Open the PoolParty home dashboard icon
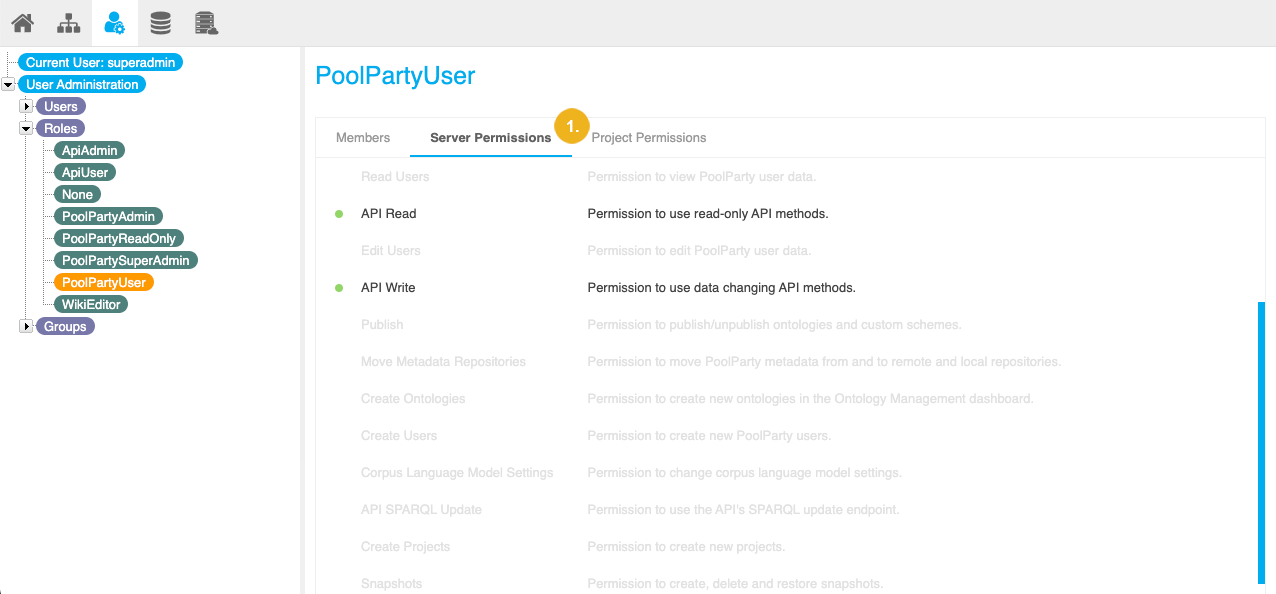Viewport: 1276px width, 594px height. click(x=22, y=22)
